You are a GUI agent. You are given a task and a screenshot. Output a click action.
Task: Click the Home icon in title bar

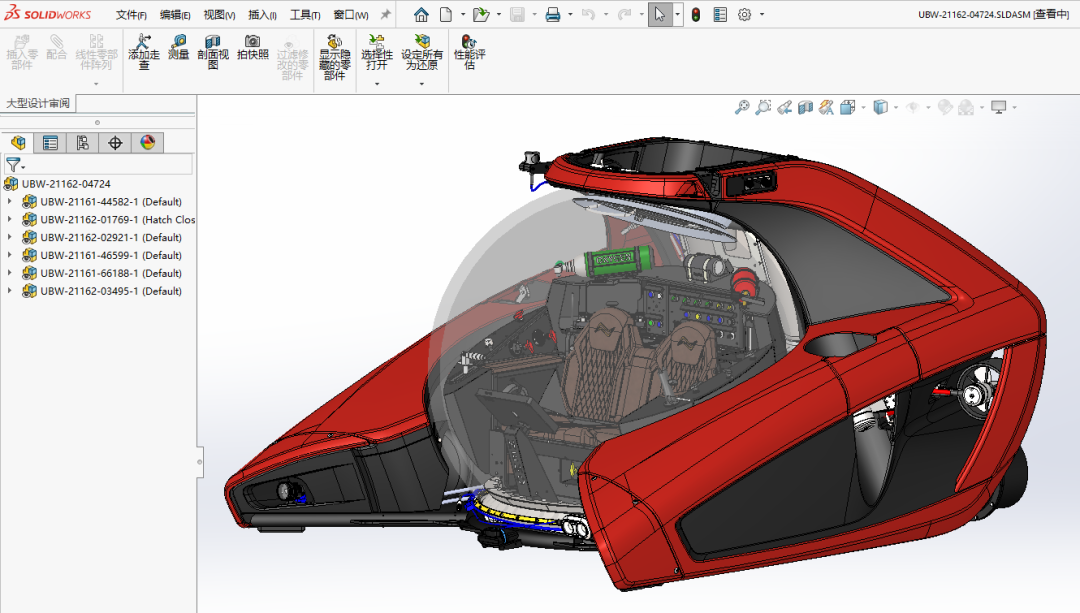pyautogui.click(x=421, y=15)
